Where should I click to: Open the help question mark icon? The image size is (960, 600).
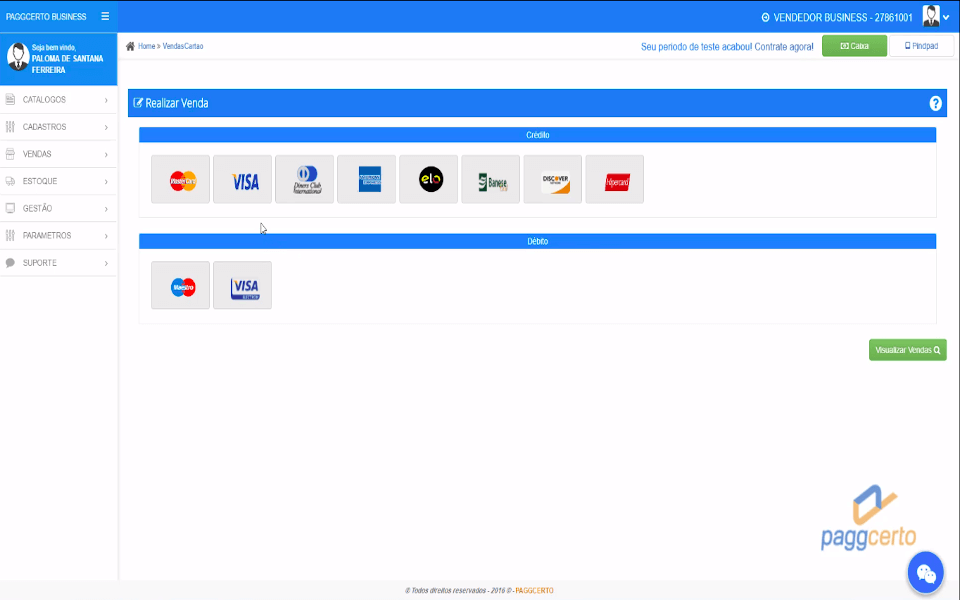tap(935, 103)
